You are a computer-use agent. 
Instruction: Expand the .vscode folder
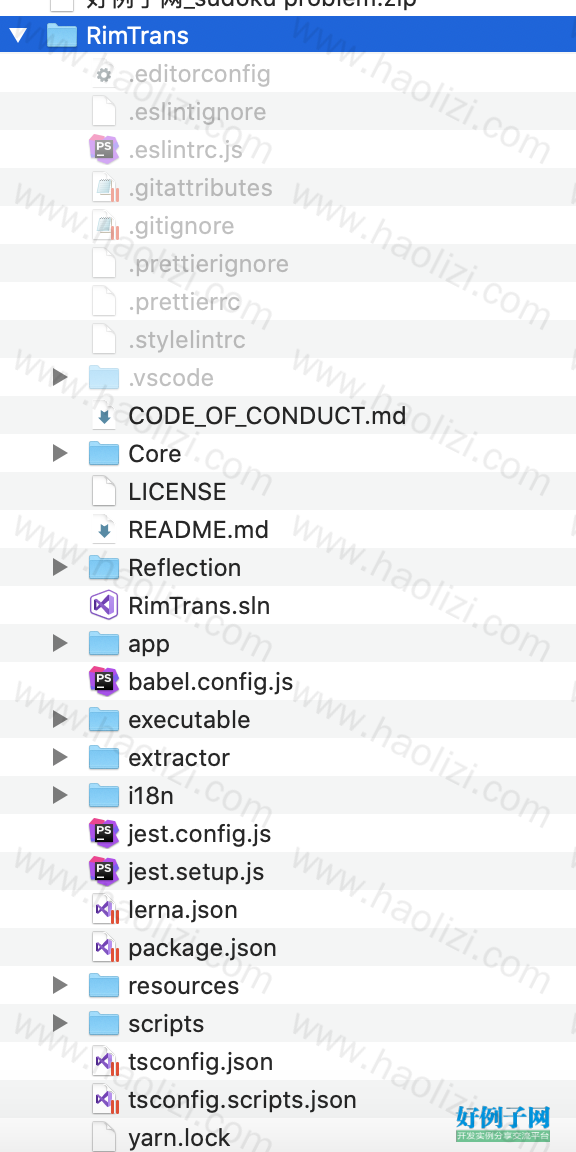pos(60,378)
